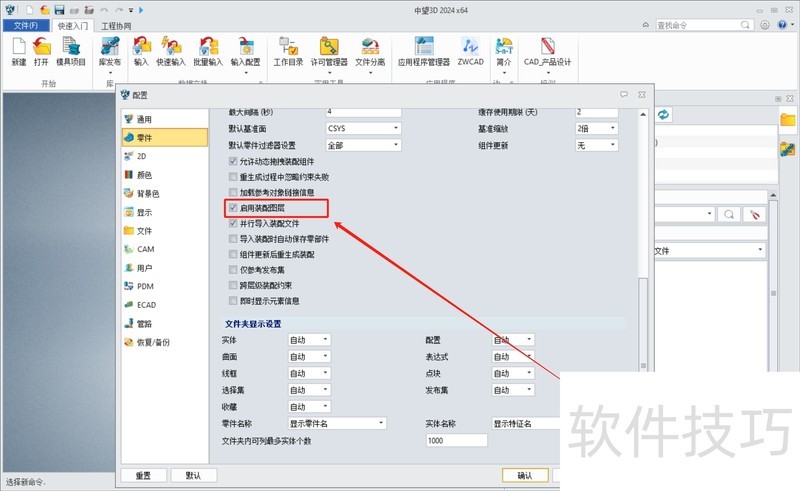Toggle 重生成过程中忽略约束失败 checkbox
Screen dimensions: 800x491
tap(233, 177)
